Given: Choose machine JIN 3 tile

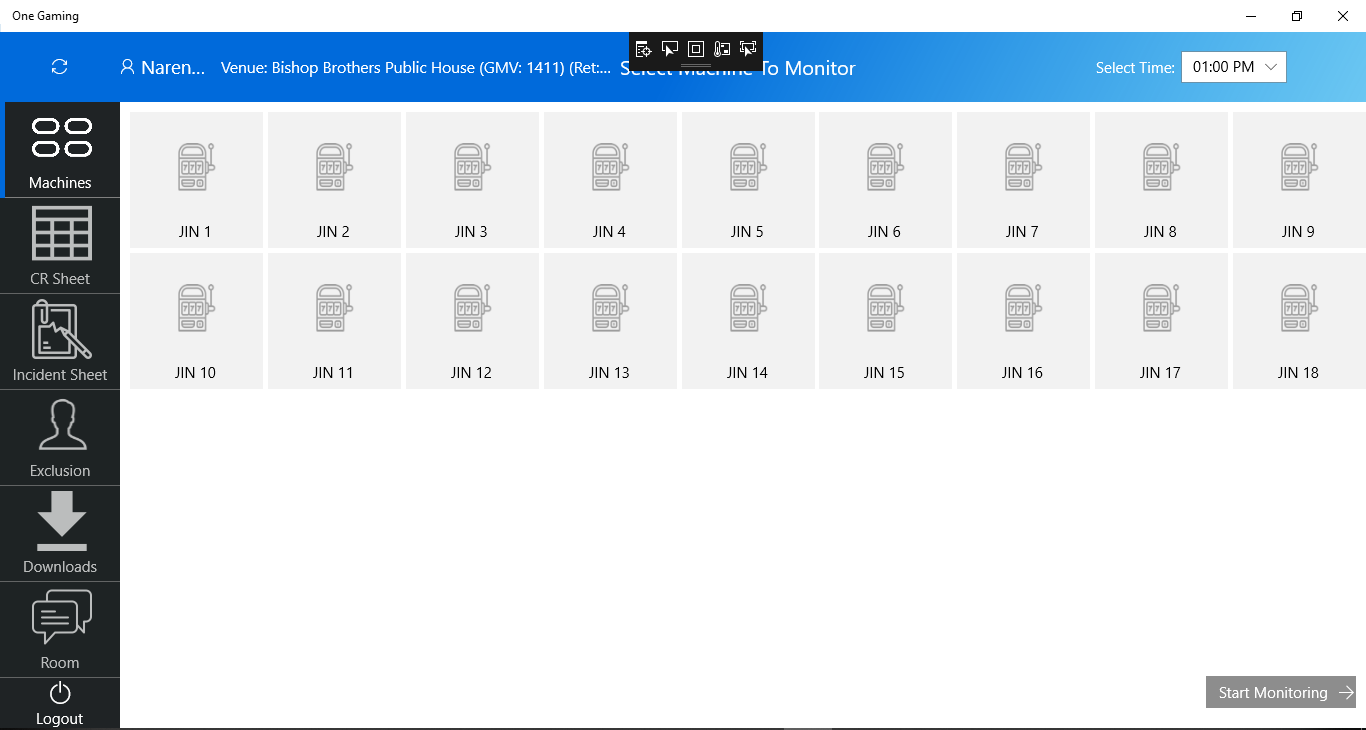Looking at the screenshot, I should (472, 179).
